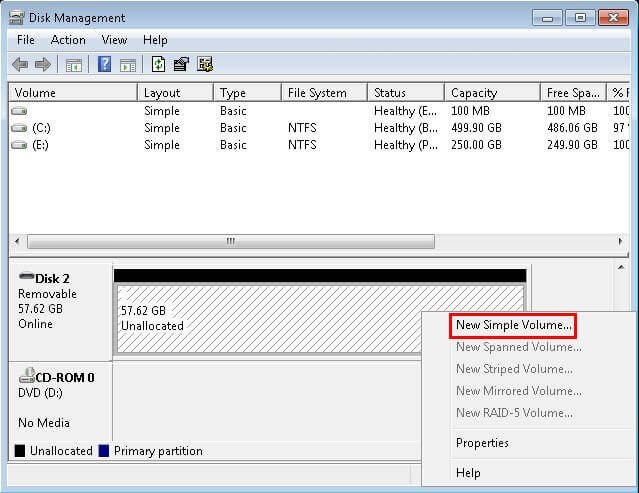
Task: Sort by the Layout column header
Action: click(x=175, y=92)
